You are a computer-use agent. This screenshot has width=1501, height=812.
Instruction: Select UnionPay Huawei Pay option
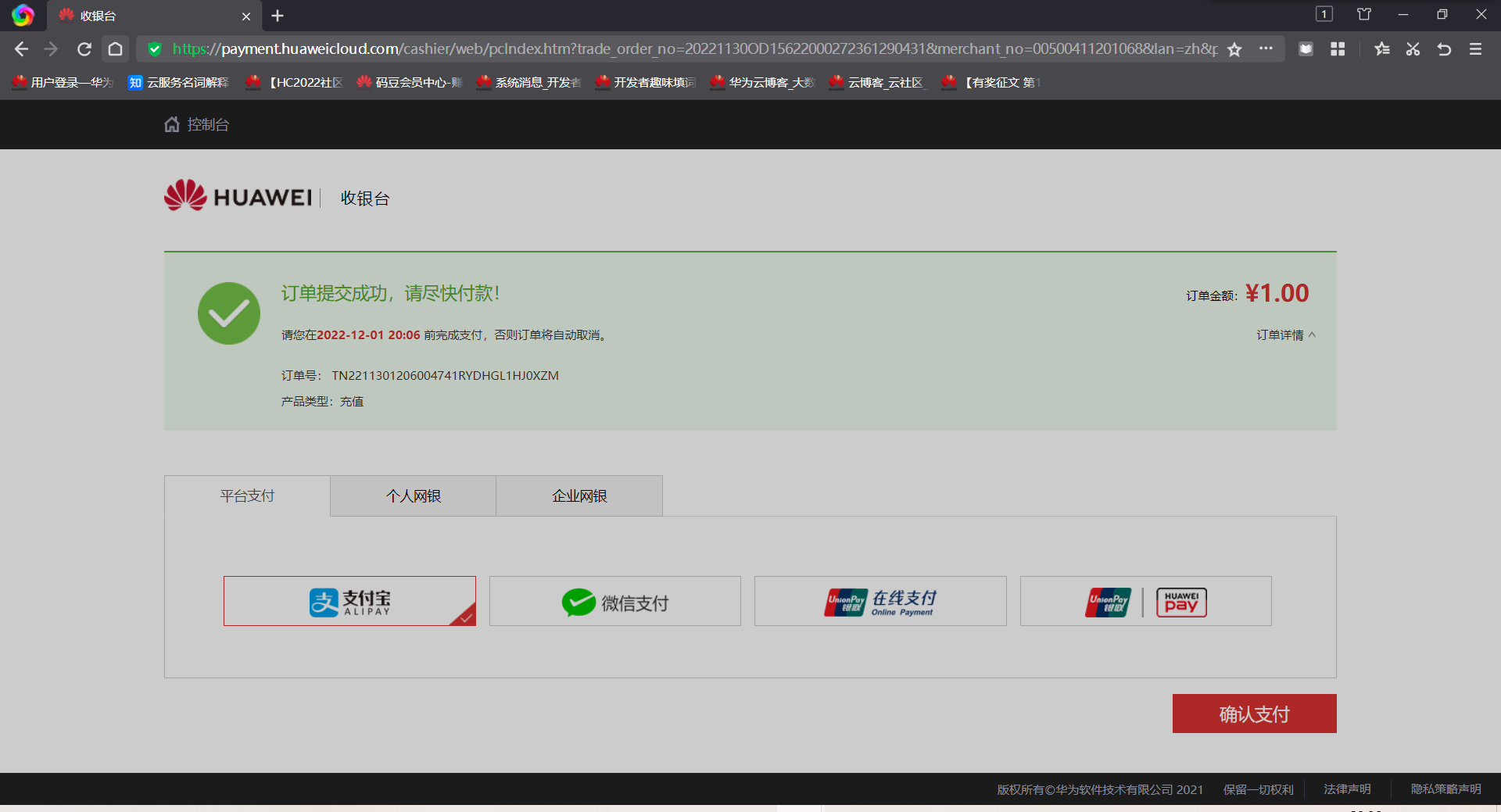pyautogui.click(x=1146, y=601)
